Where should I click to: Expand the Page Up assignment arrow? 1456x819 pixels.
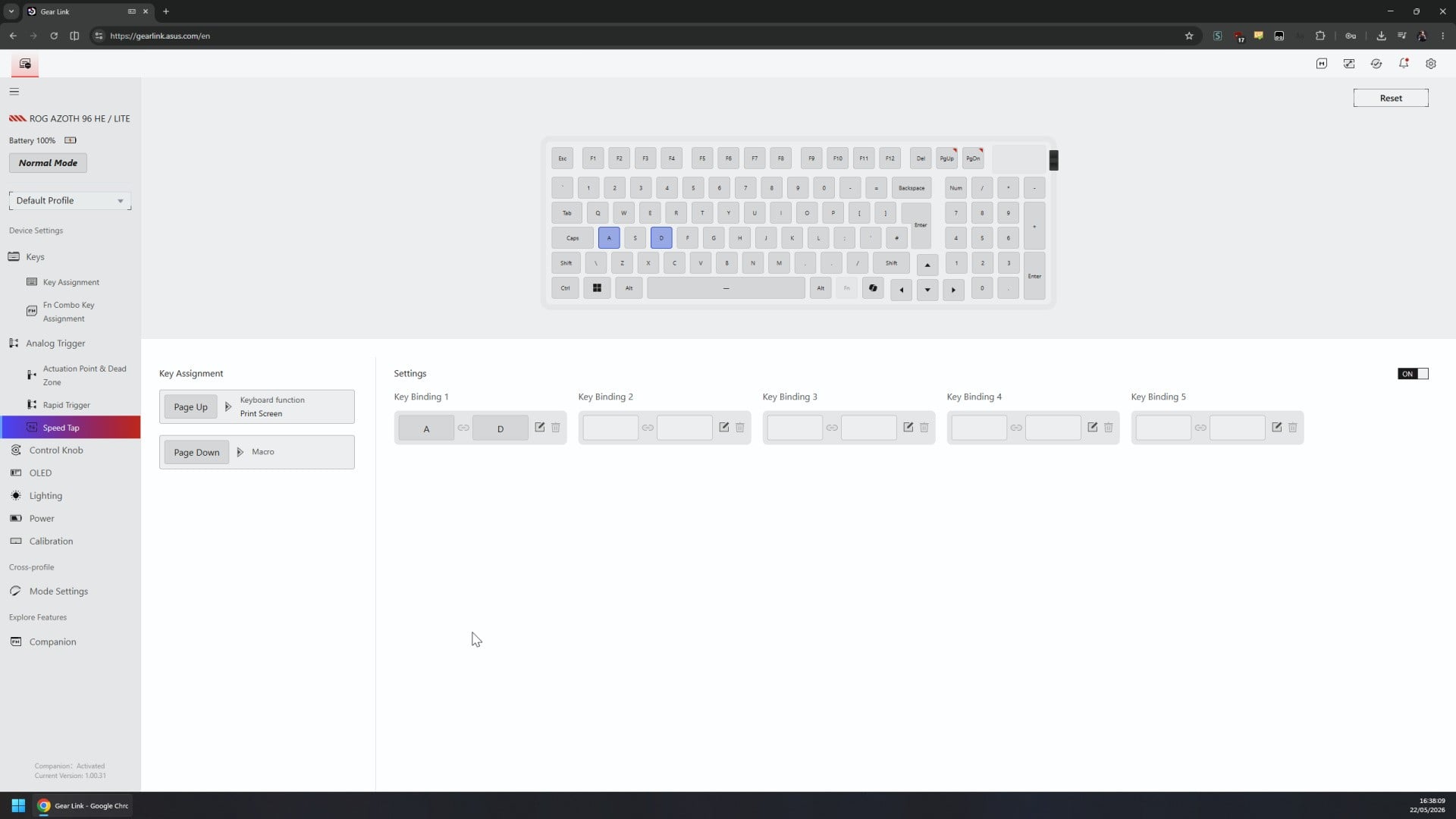tap(227, 406)
